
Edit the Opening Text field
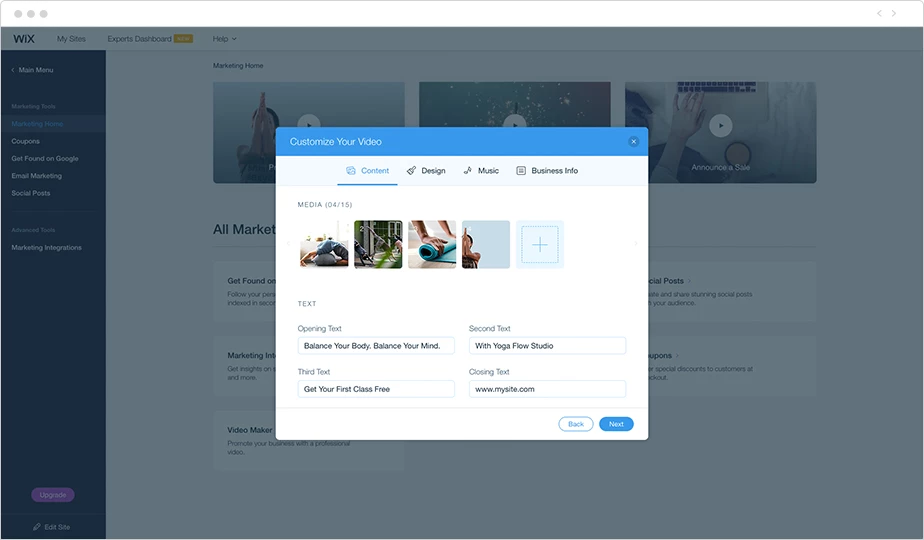click(x=376, y=346)
